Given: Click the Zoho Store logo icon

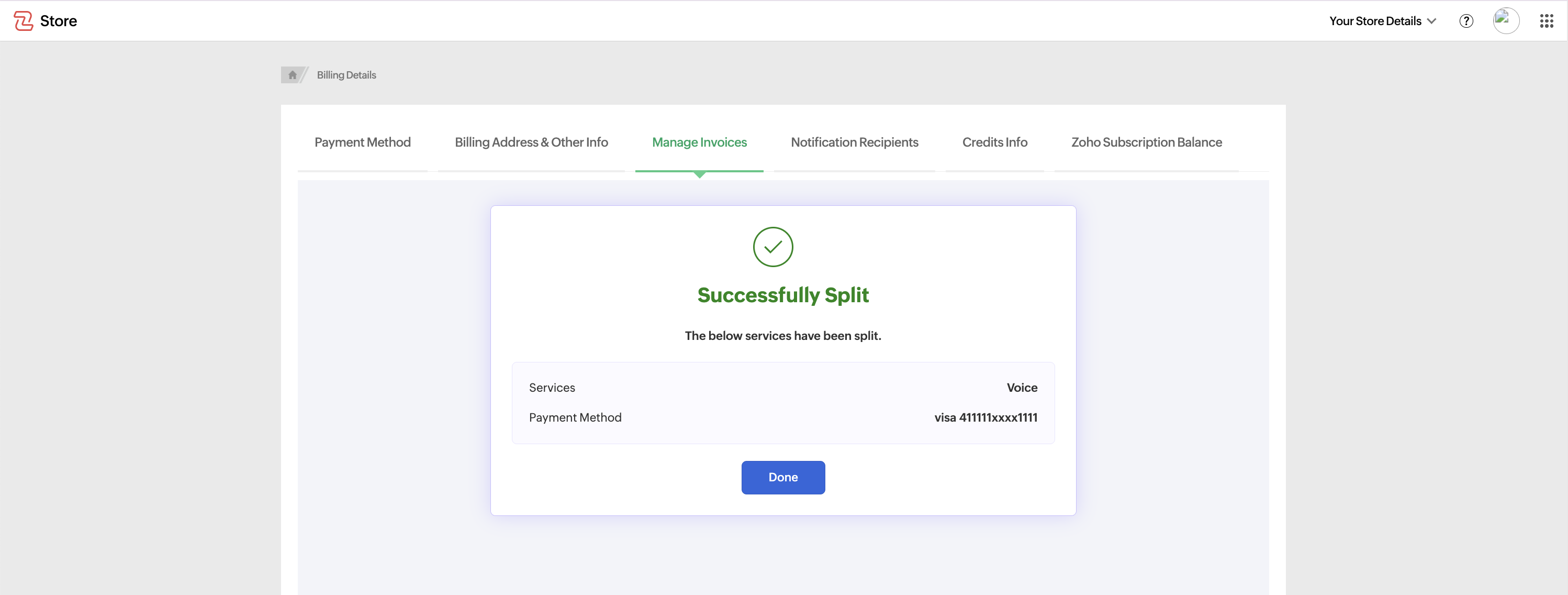Looking at the screenshot, I should pyautogui.click(x=23, y=21).
